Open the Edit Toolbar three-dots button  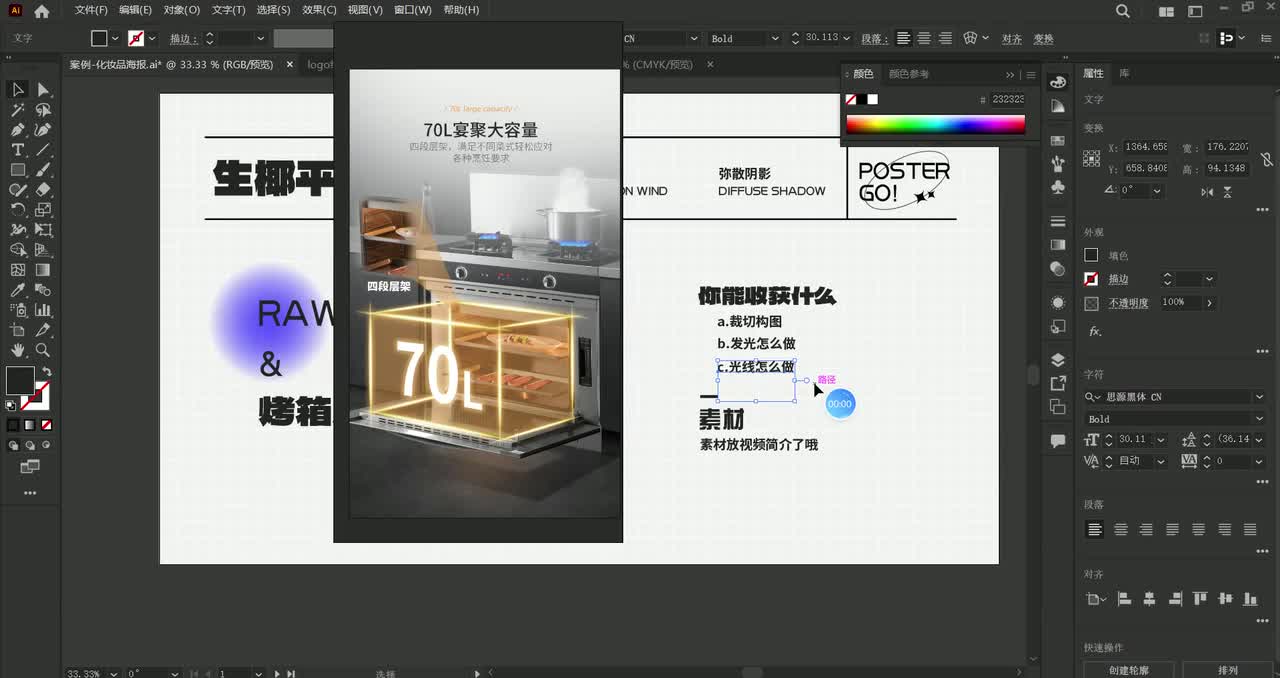tap(30, 493)
